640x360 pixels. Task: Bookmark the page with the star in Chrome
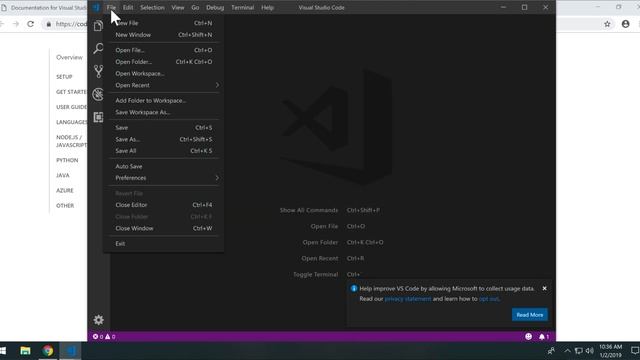tap(607, 24)
